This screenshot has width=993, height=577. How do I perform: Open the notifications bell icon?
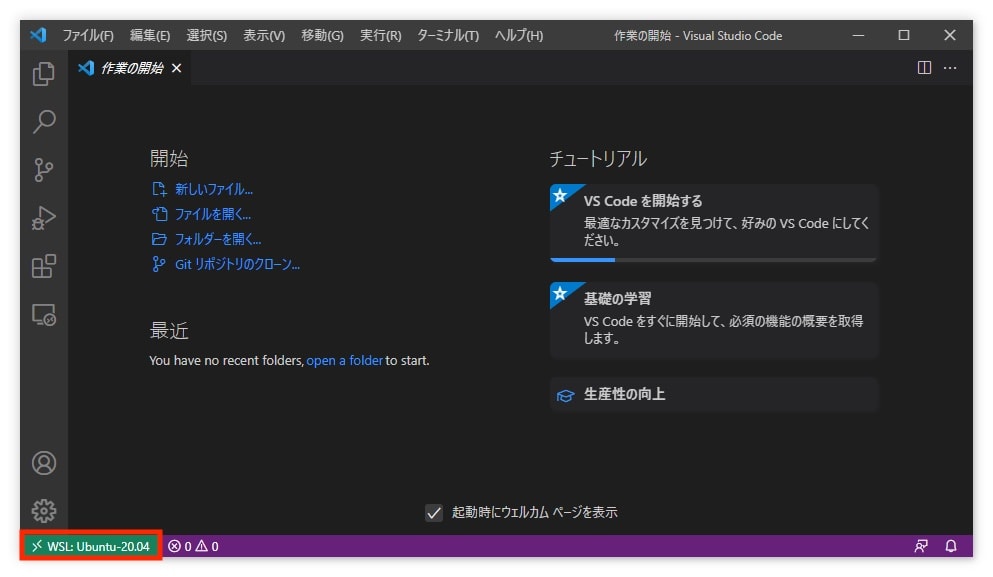pos(951,546)
